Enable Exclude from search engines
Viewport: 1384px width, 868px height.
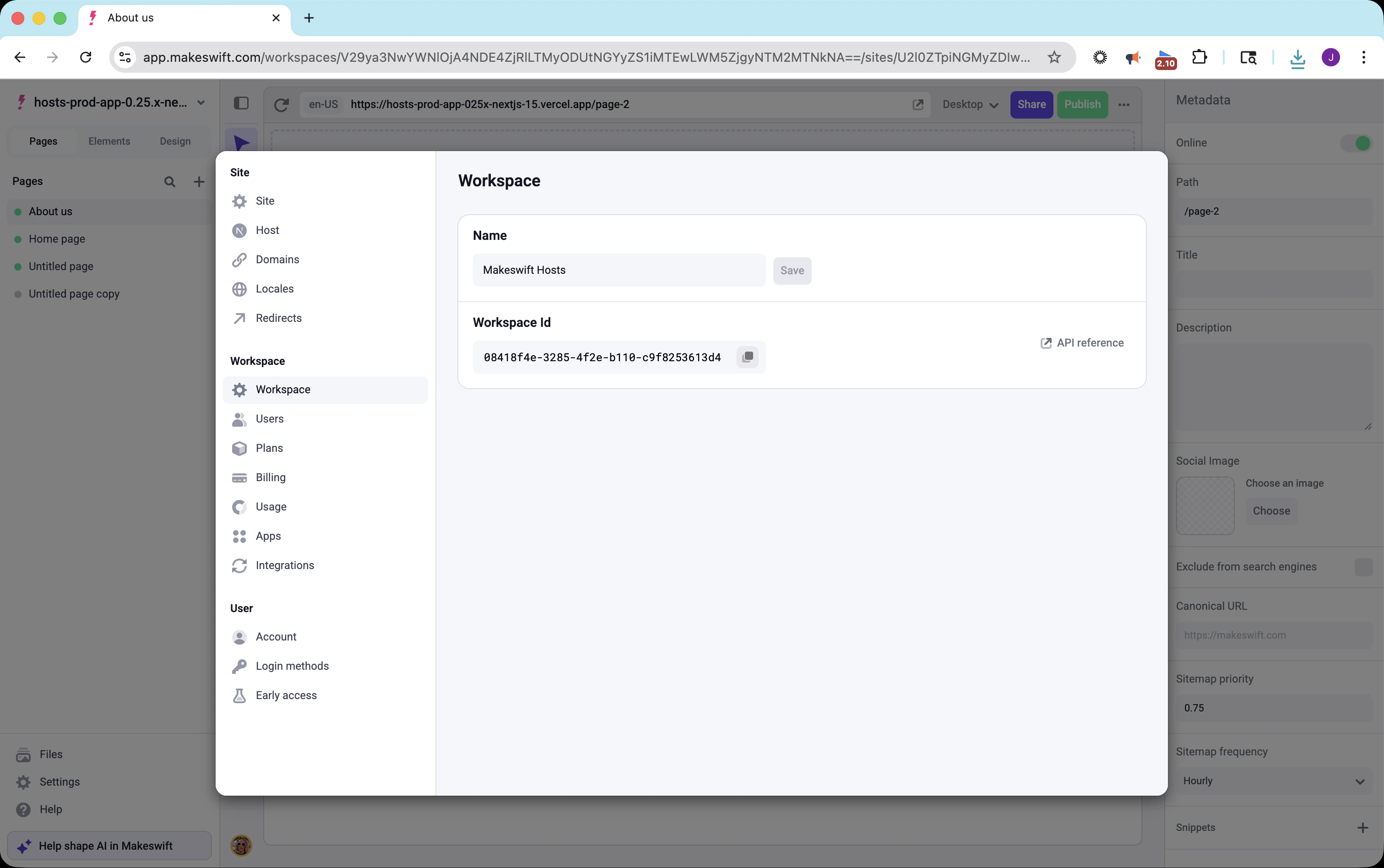tap(1363, 567)
